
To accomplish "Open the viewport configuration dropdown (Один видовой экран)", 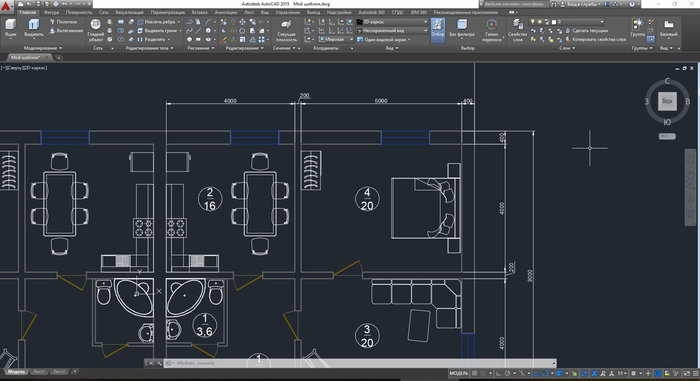I will [x=384, y=39].
